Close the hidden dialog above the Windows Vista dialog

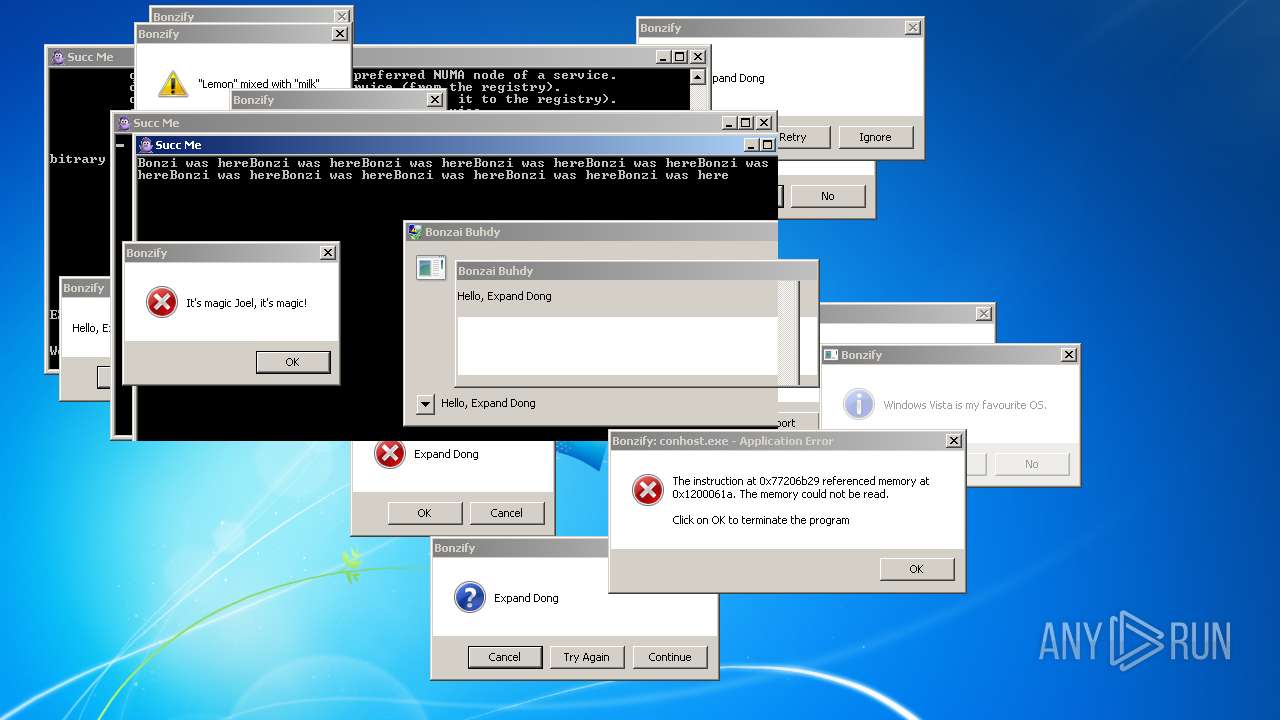984,313
